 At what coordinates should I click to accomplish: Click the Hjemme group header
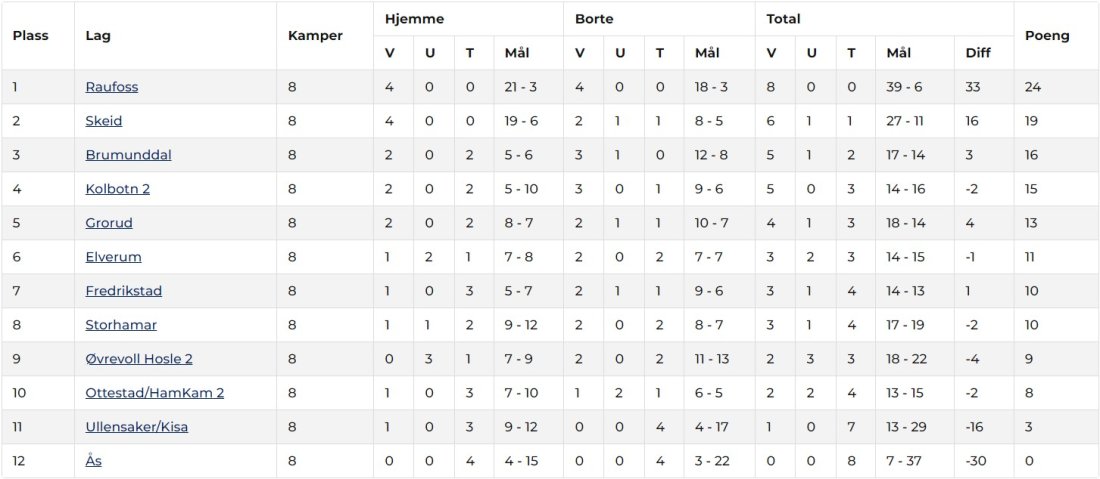(x=414, y=19)
